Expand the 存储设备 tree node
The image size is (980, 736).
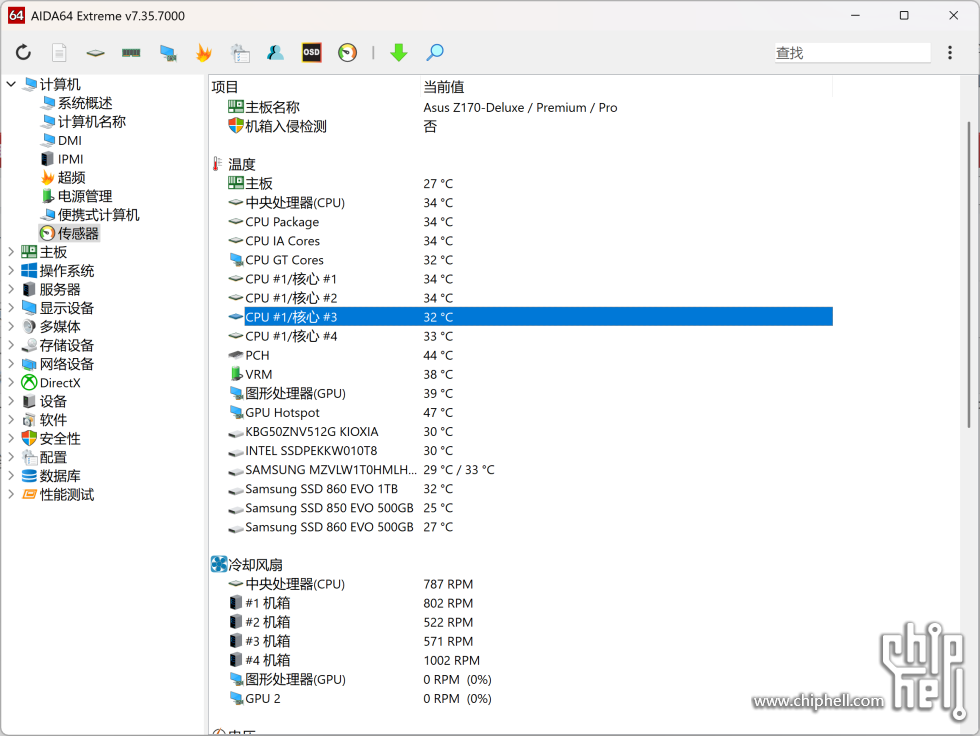click(11, 345)
